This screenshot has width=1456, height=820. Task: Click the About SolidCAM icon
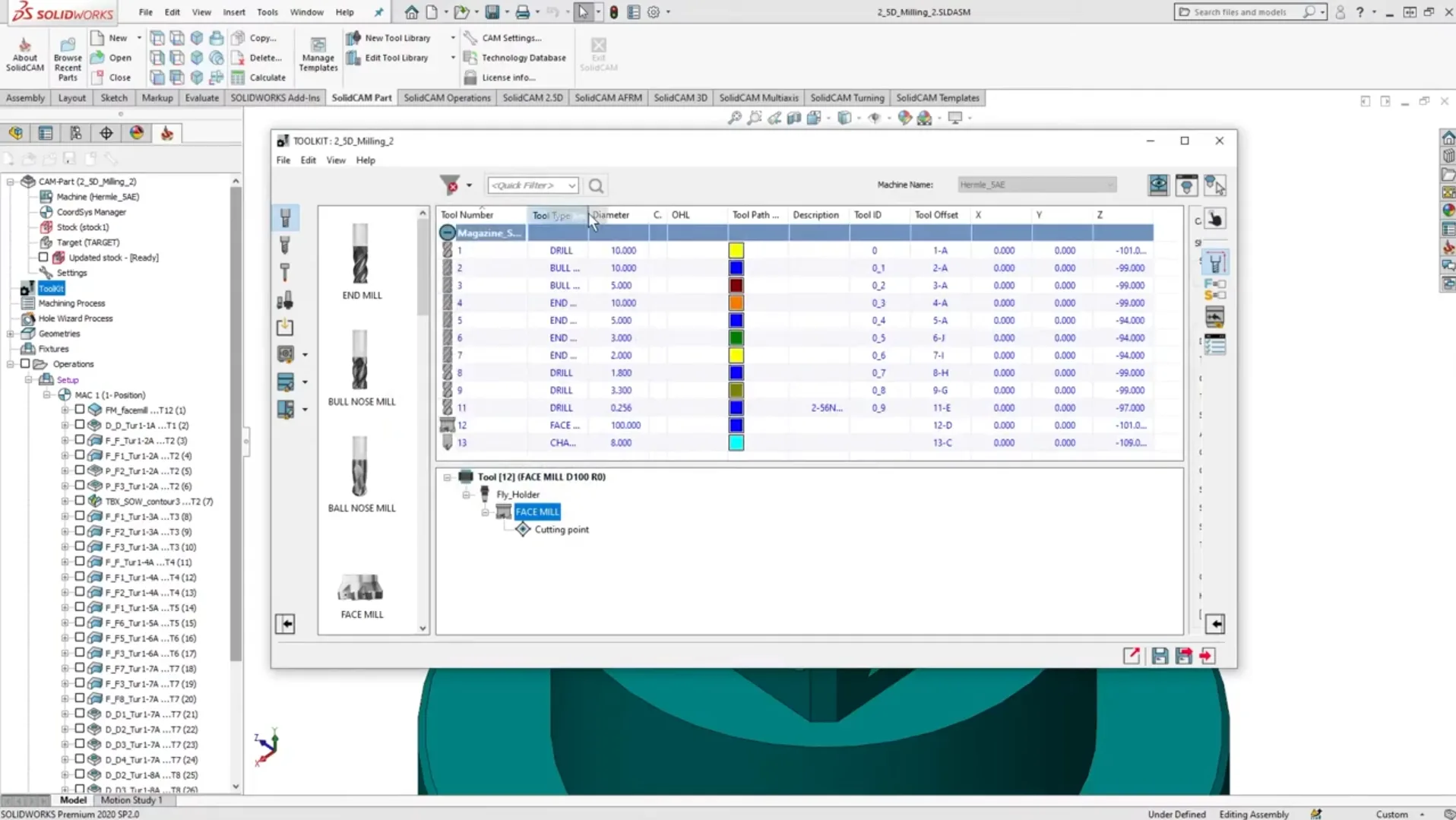point(24,46)
